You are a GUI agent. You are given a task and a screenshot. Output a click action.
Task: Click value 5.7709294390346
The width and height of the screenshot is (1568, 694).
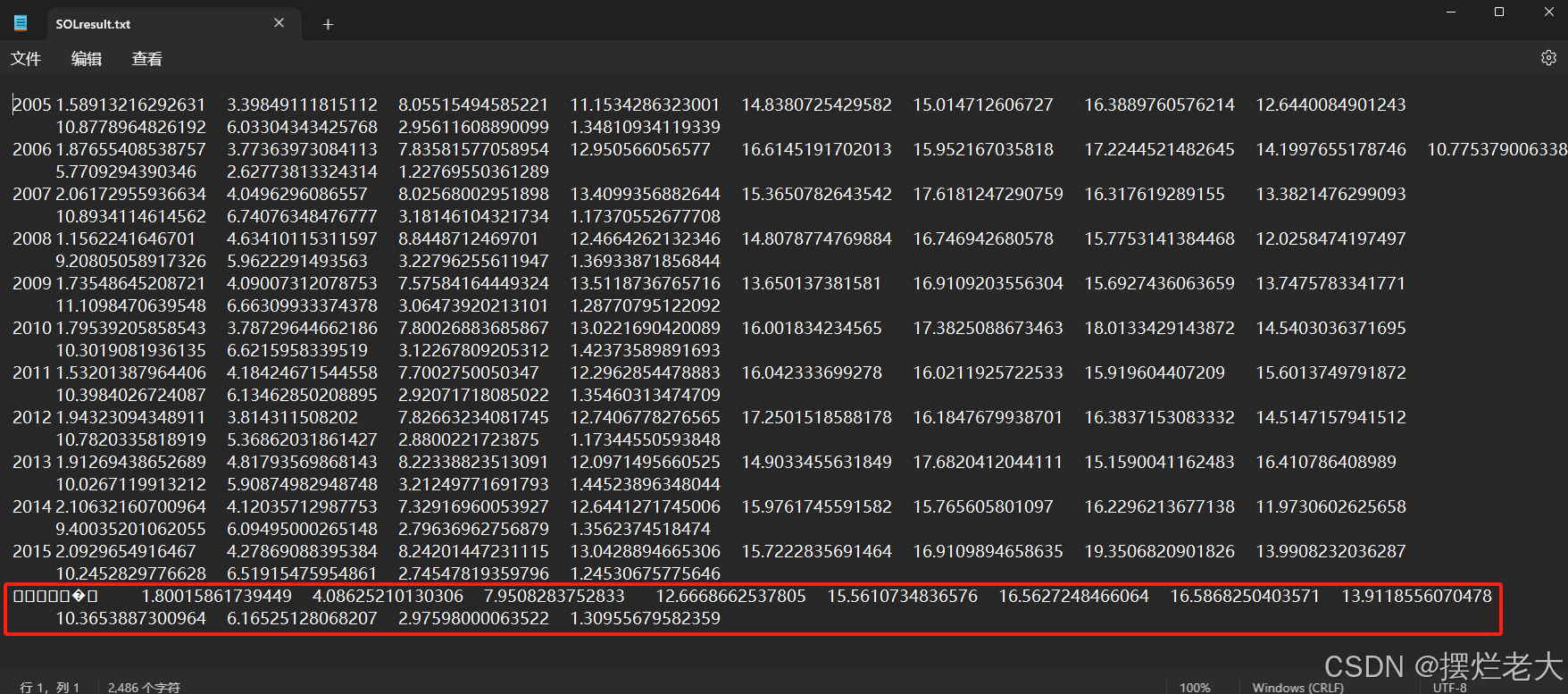click(x=126, y=171)
